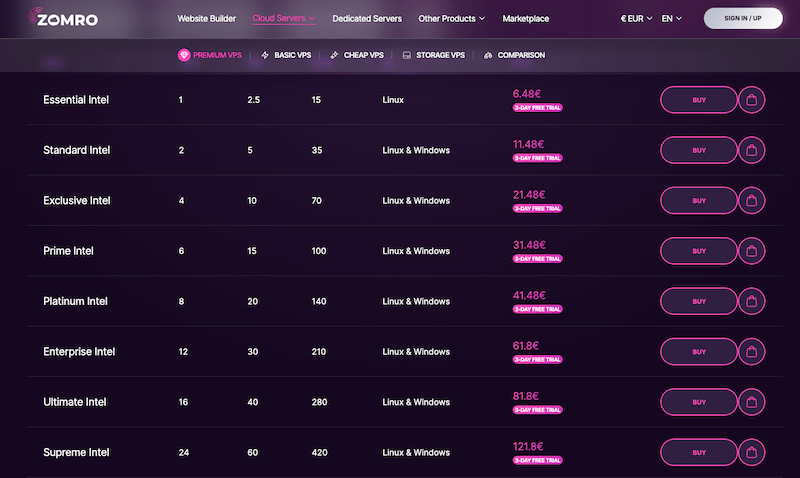Select the Supreme Intel plan name
Viewport: 800px width, 478px height.
[x=76, y=452]
